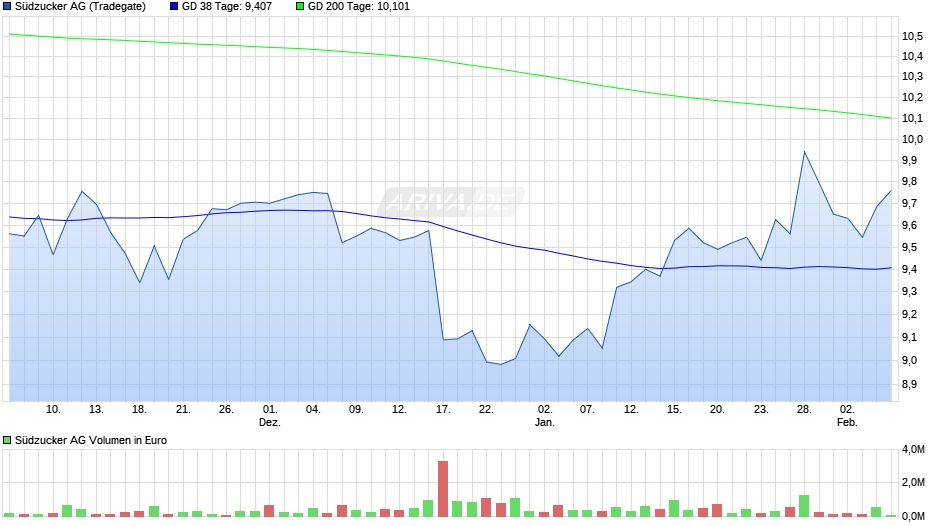Click the 9,8 price axis label
The width and height of the screenshot is (940, 526).
(909, 182)
